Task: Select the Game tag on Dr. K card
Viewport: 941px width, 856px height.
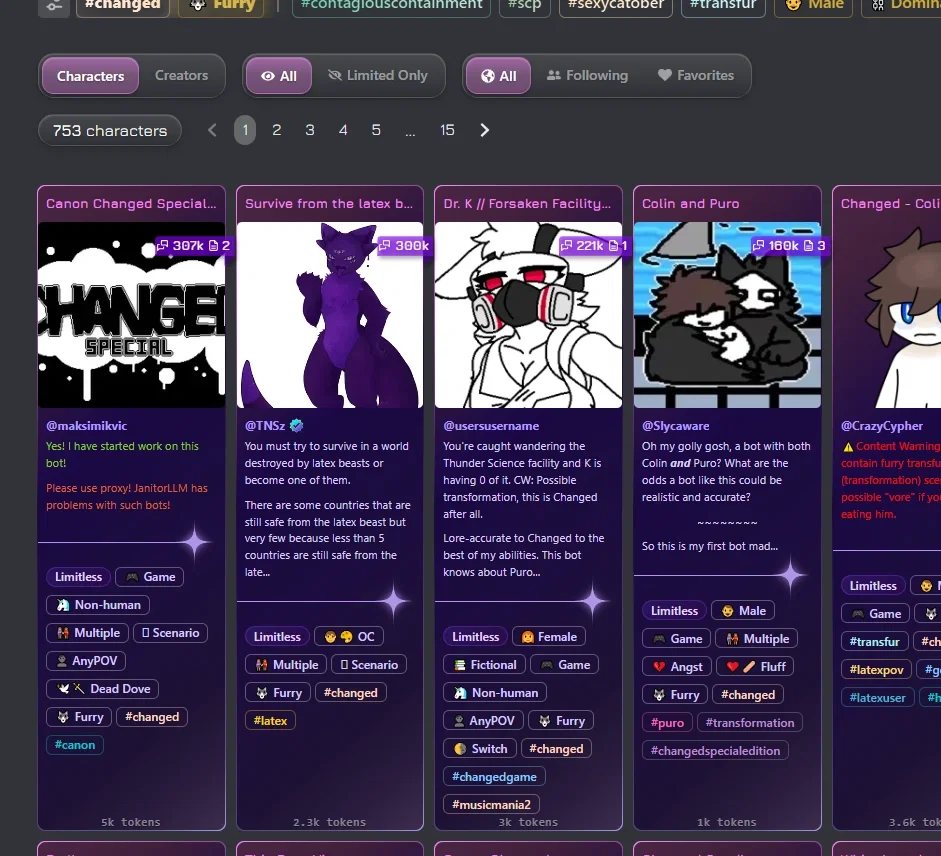Action: click(x=565, y=665)
